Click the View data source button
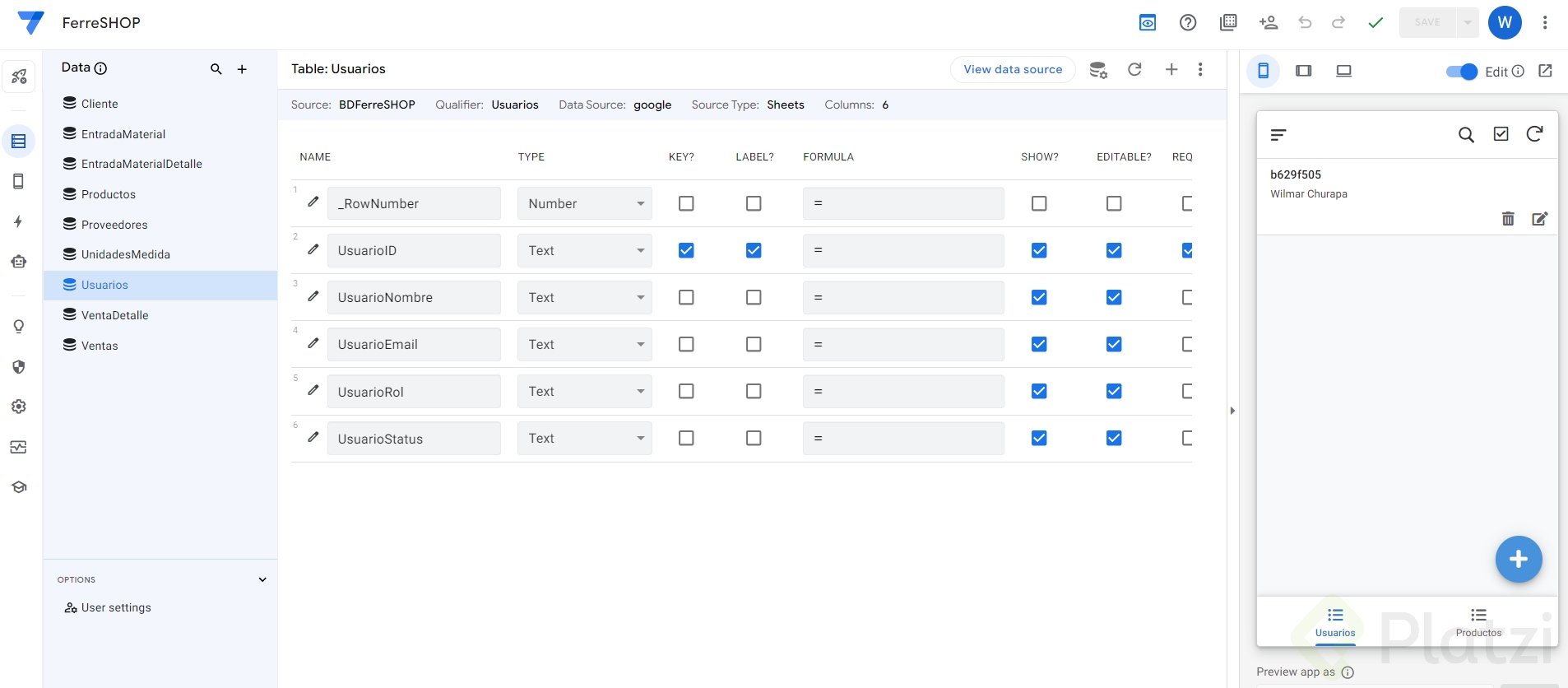This screenshot has width=1568, height=688. (x=1013, y=69)
